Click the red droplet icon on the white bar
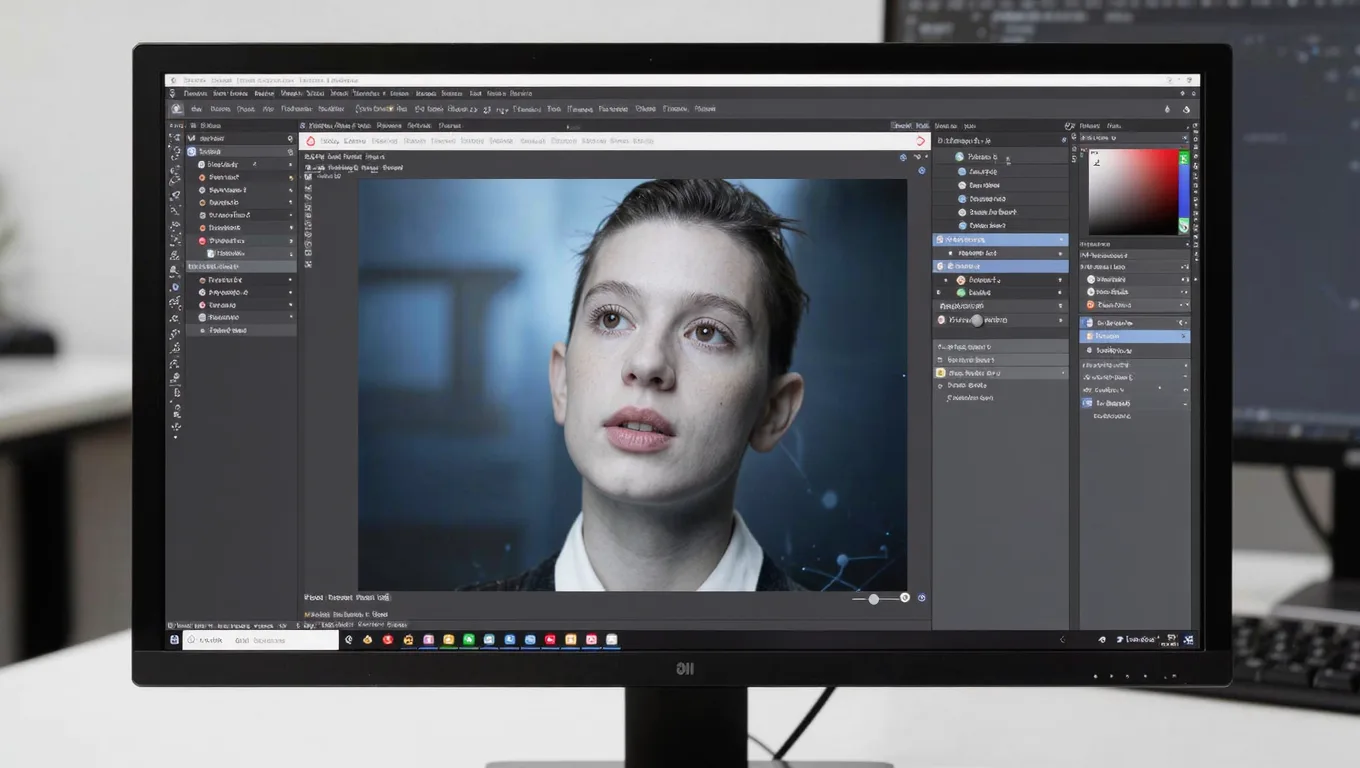Viewport: 1360px width, 768px height. (310, 142)
